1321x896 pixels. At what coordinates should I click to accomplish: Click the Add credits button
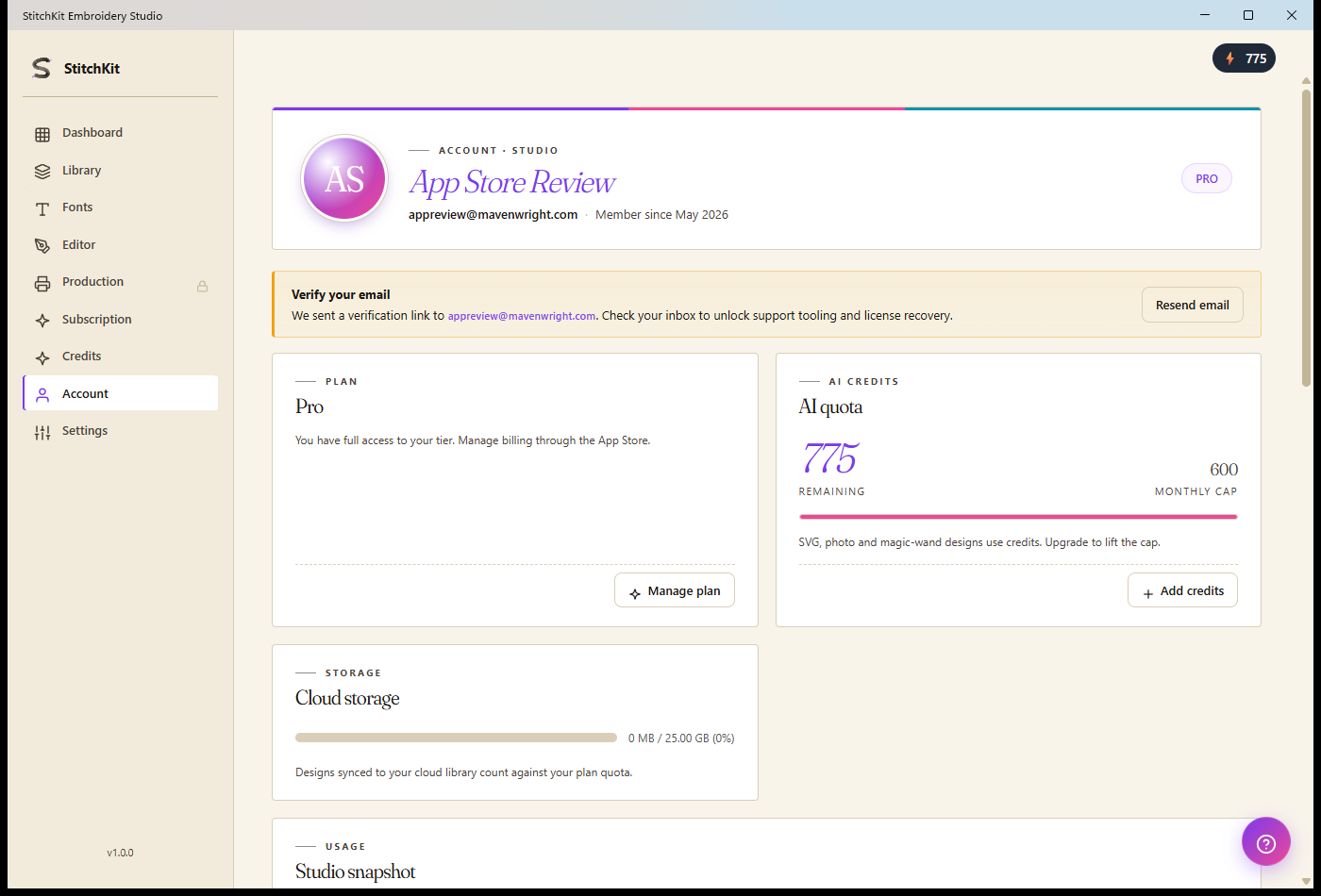(1182, 590)
